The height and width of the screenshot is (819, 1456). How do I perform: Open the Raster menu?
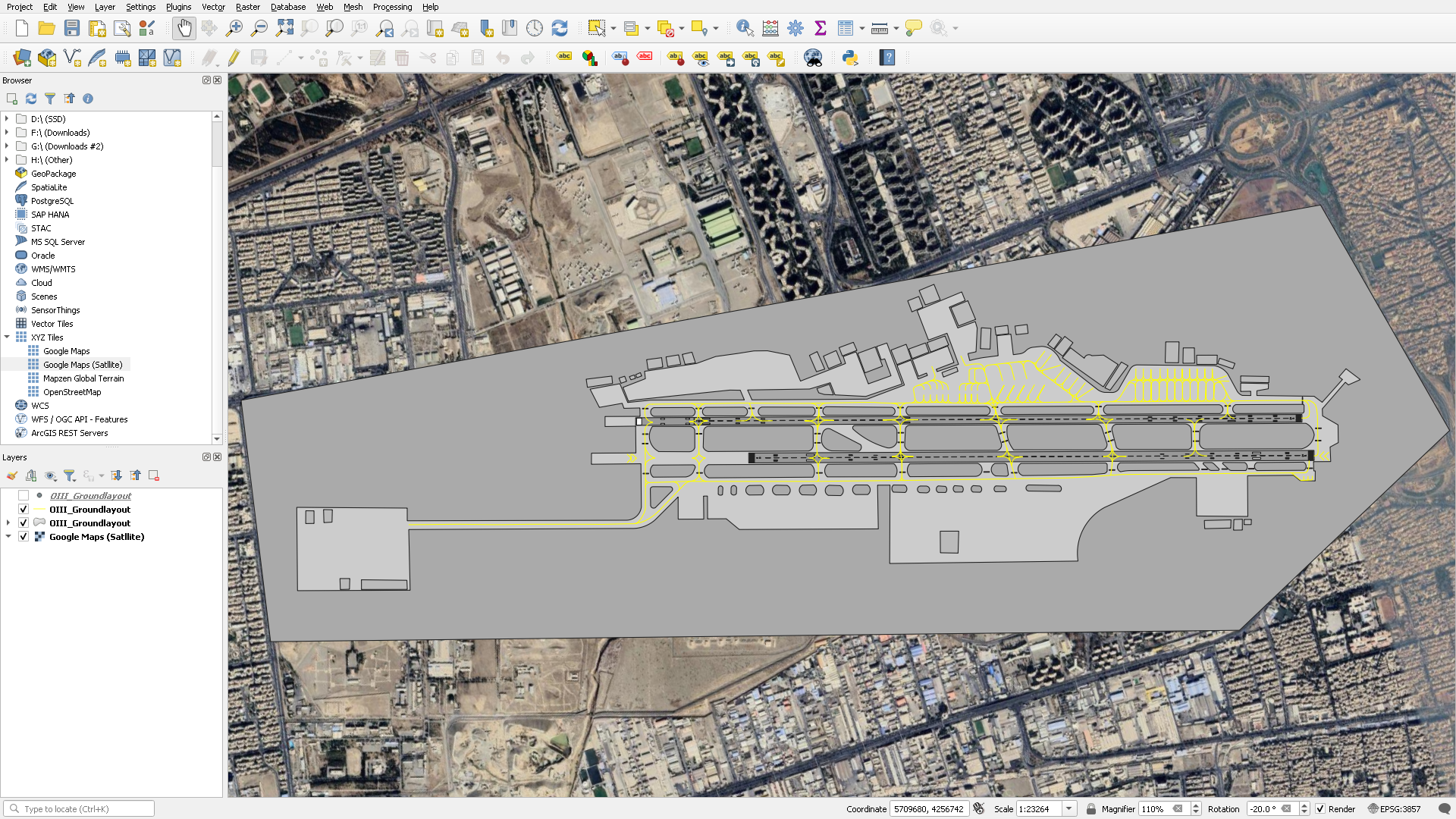pos(248,7)
